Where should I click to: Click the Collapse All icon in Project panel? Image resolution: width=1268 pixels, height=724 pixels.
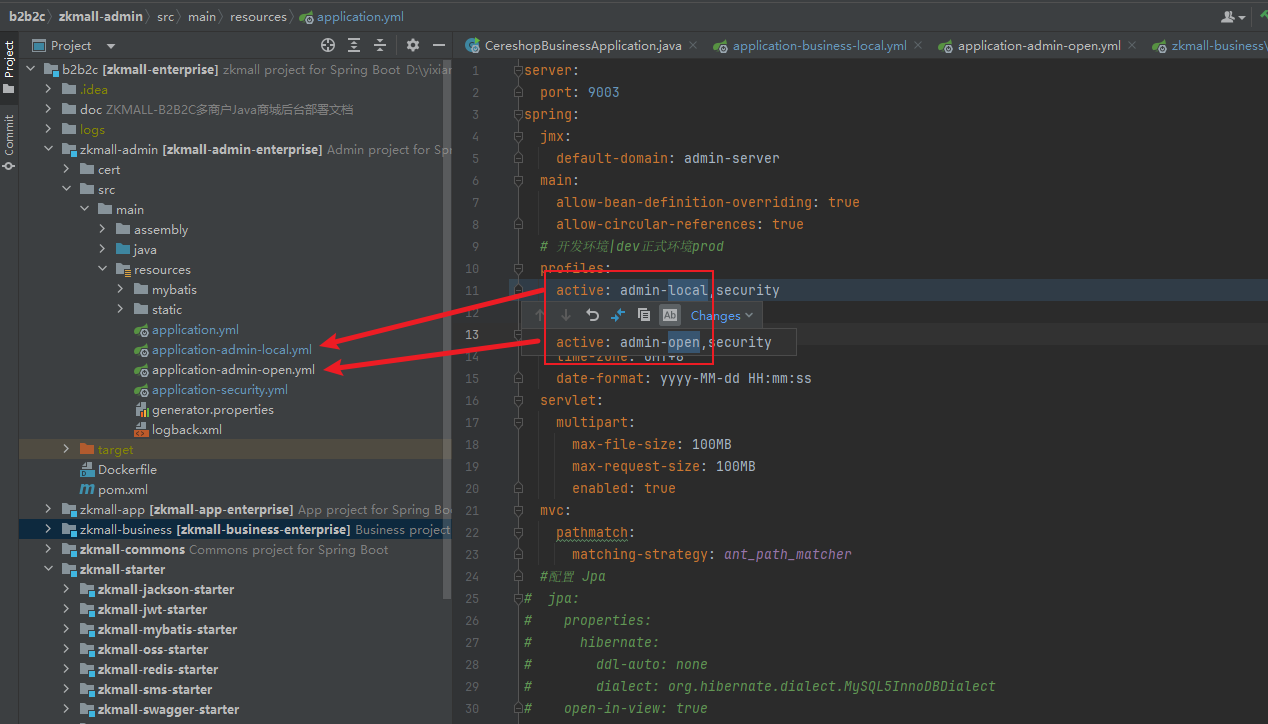coord(380,45)
